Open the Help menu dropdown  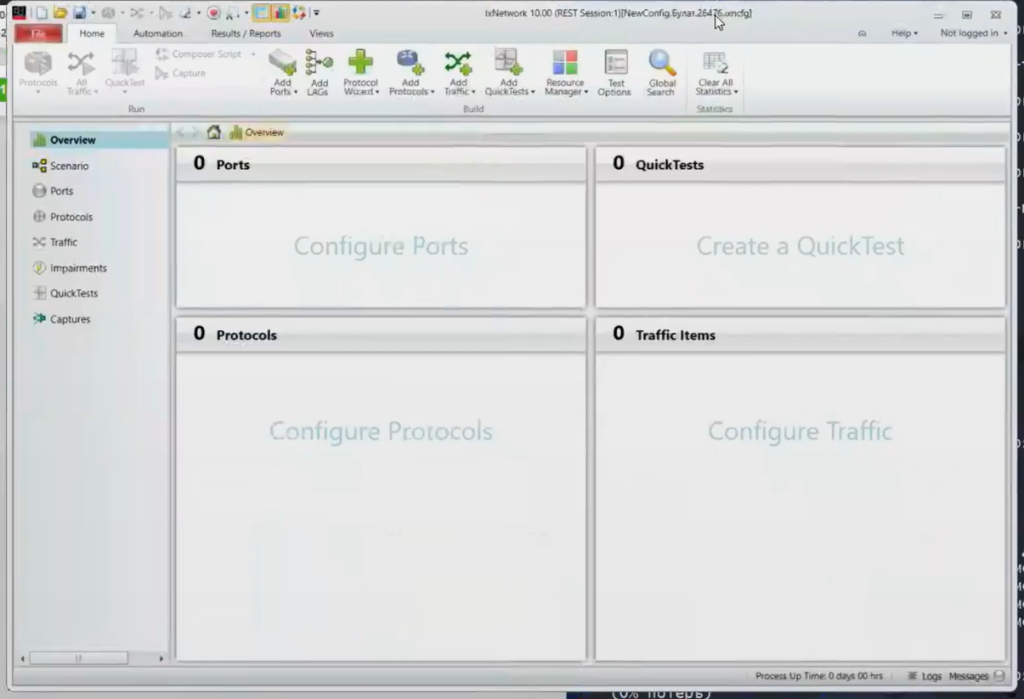[904, 33]
